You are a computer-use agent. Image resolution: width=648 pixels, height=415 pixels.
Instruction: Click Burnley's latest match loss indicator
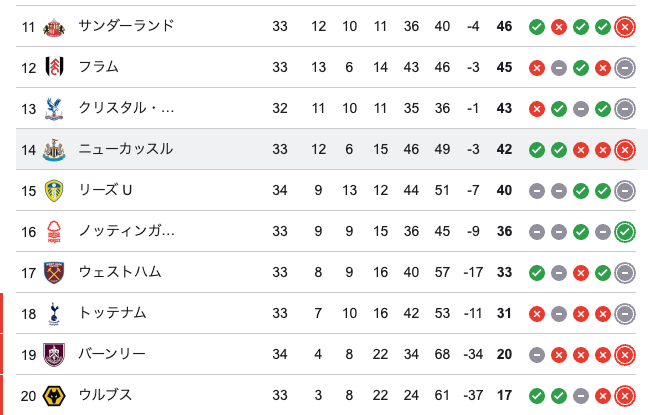coord(625,355)
